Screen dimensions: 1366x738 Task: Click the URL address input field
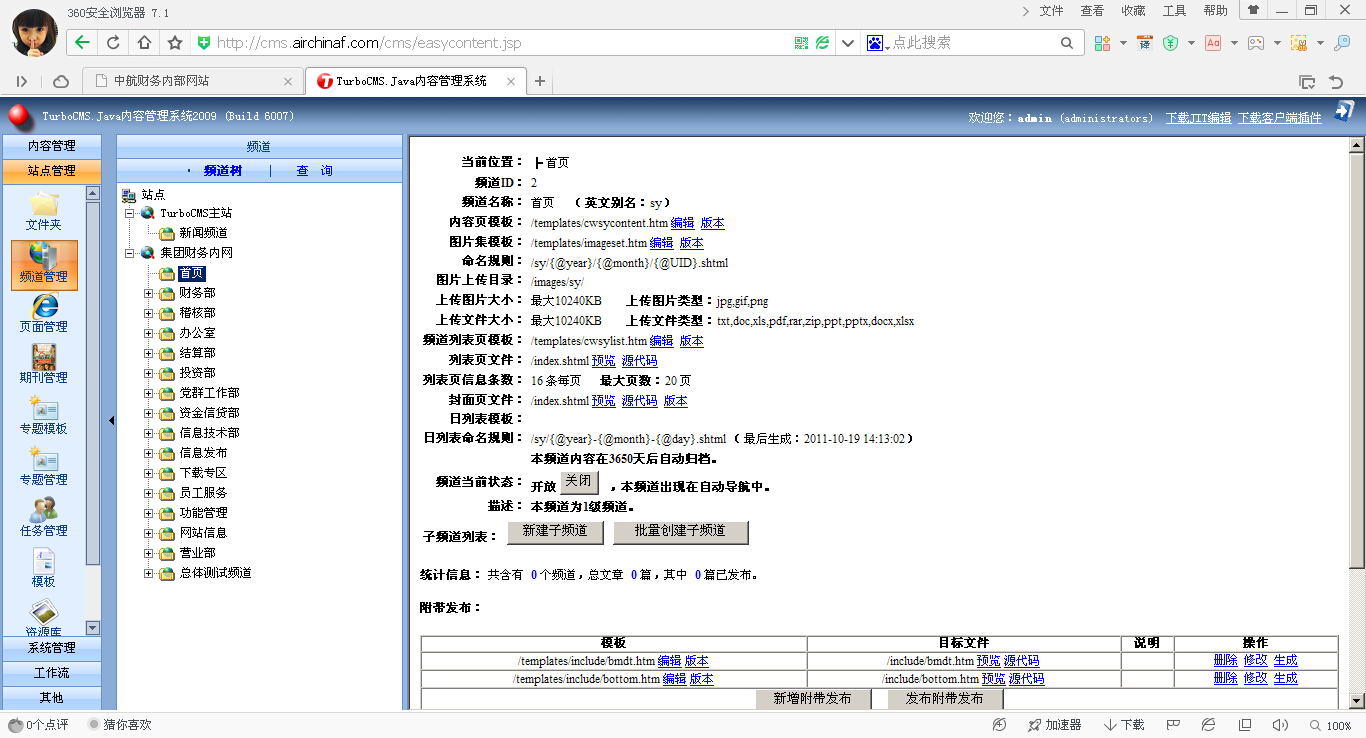tap(500, 43)
